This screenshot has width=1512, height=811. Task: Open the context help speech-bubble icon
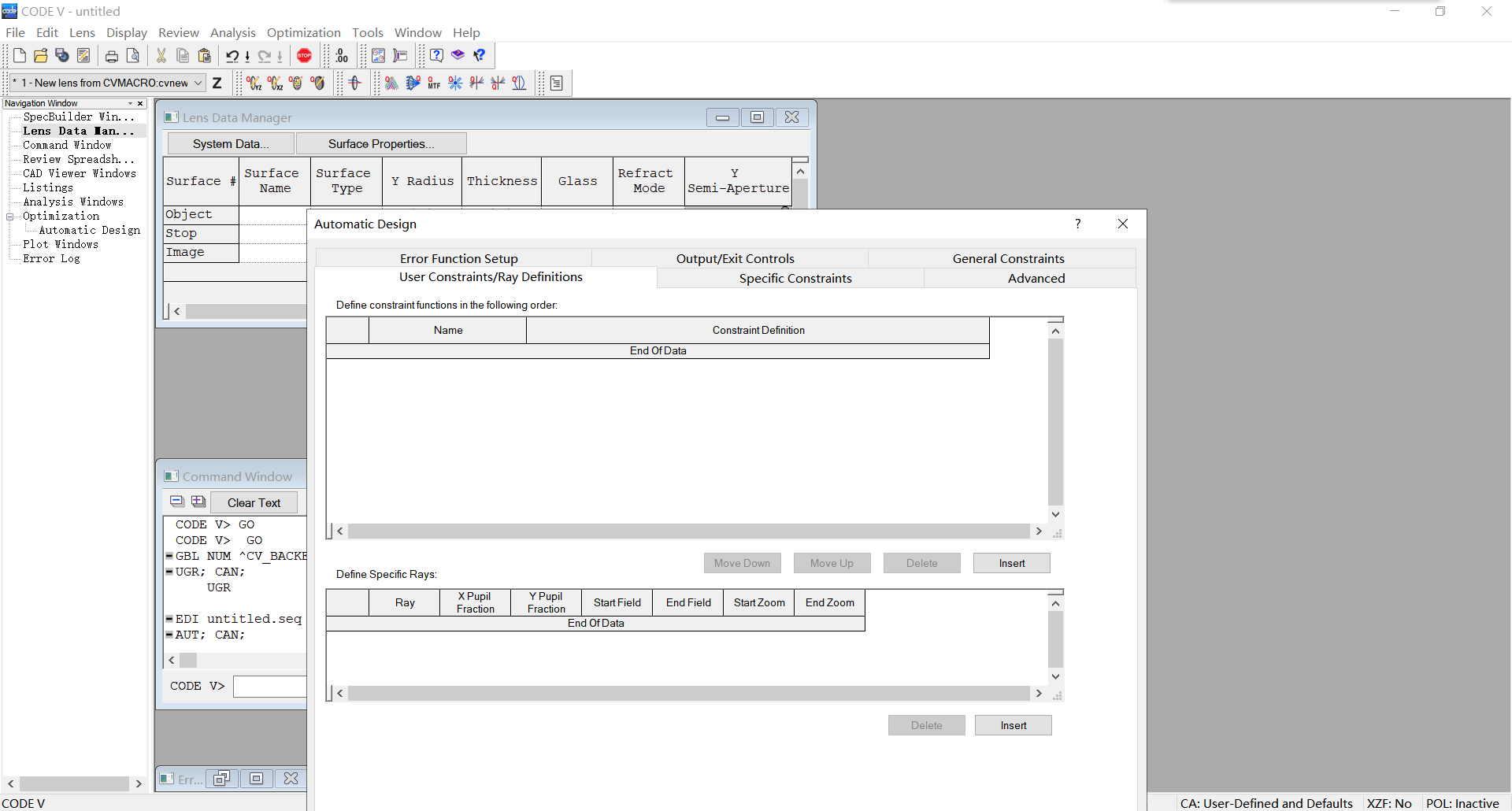pyautogui.click(x=436, y=55)
